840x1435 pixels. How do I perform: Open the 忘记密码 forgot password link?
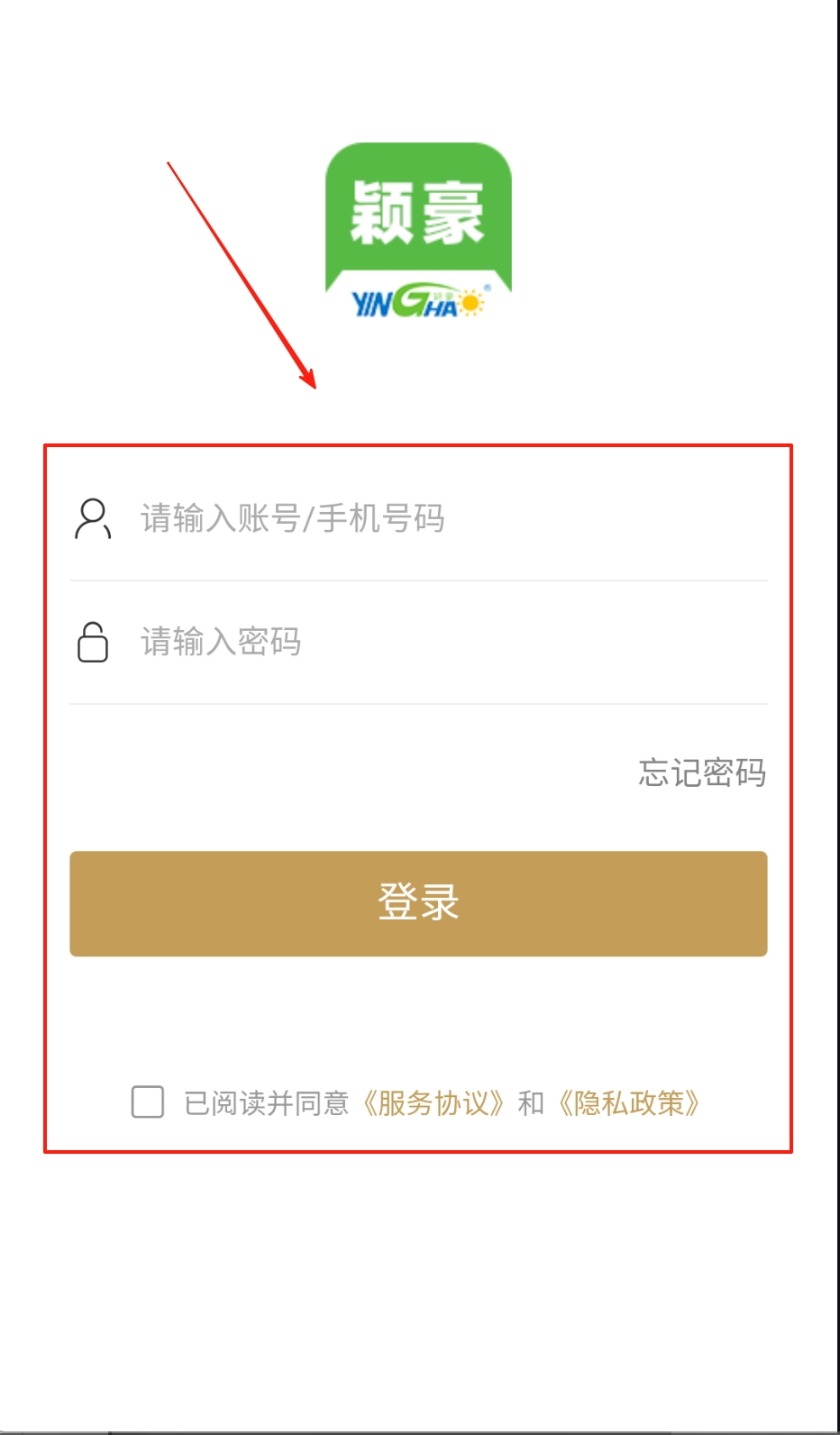coord(702,772)
